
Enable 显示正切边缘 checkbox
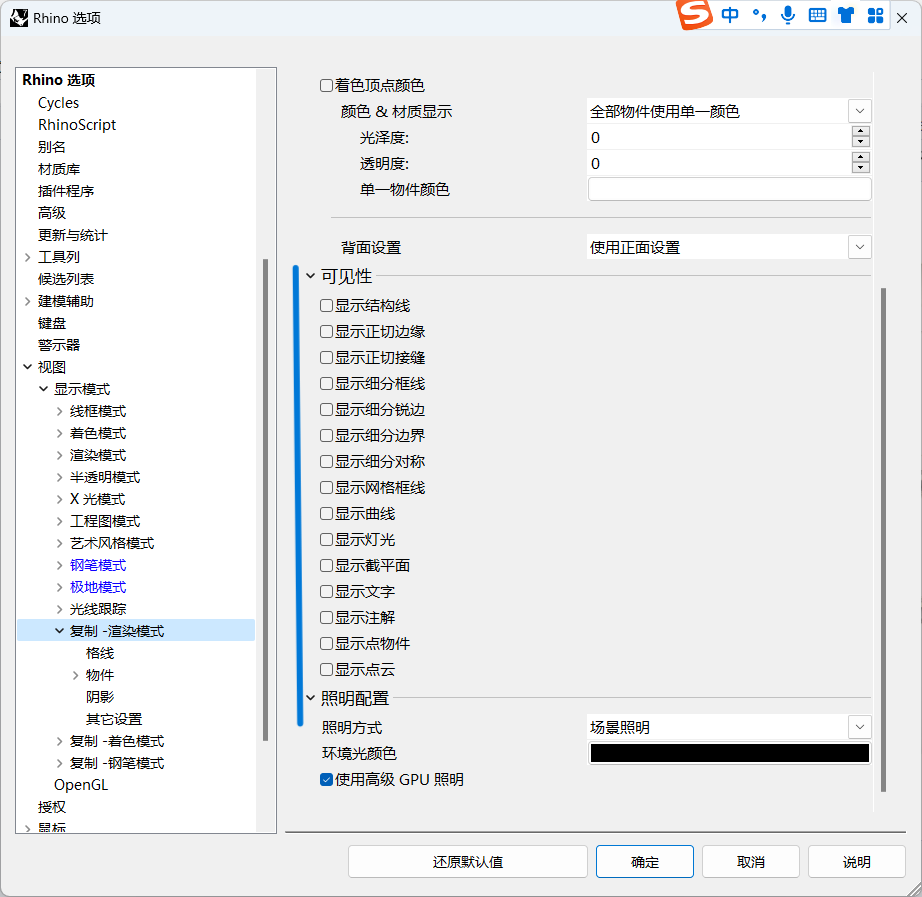(326, 331)
